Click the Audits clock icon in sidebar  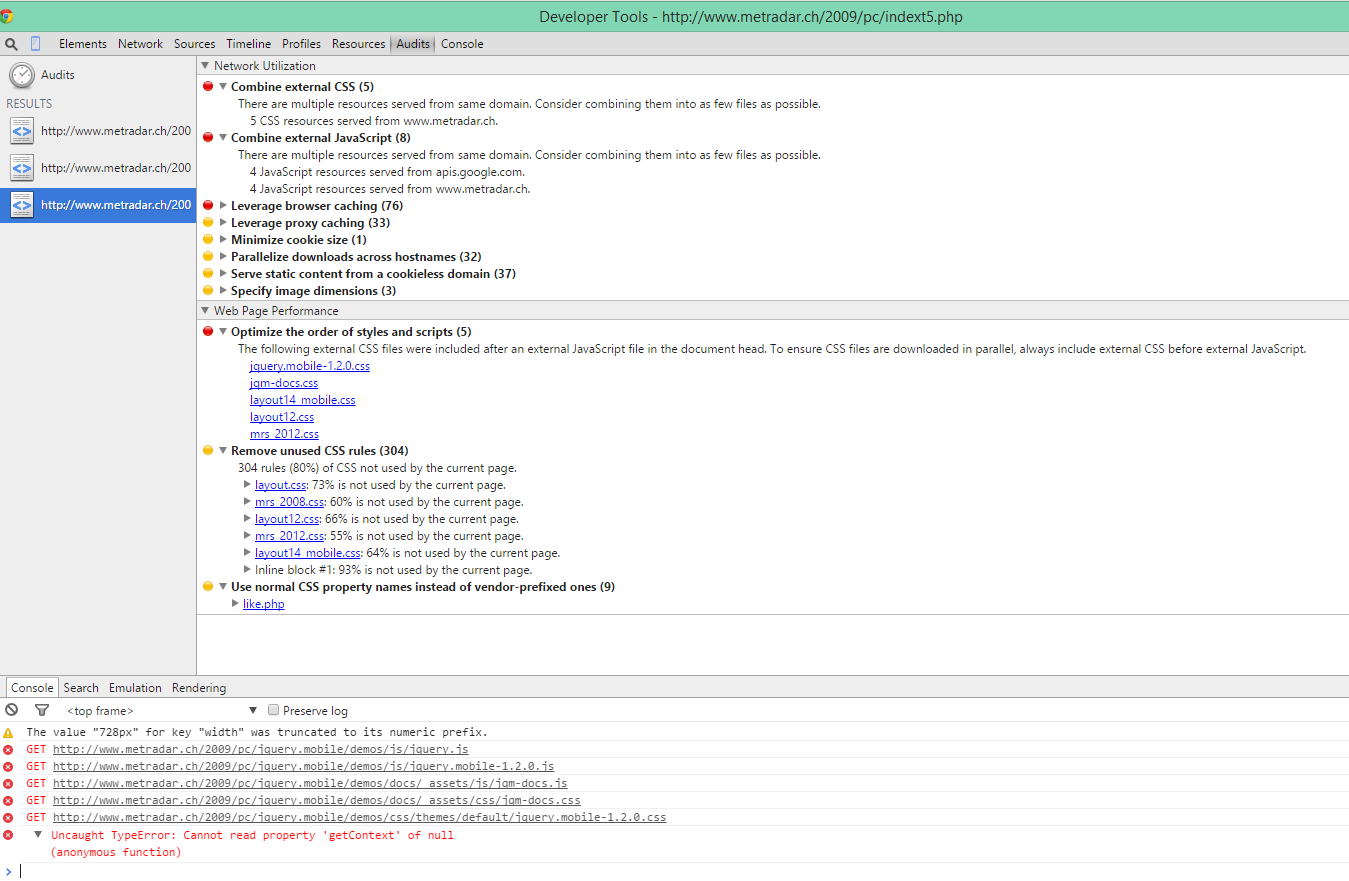[21, 75]
